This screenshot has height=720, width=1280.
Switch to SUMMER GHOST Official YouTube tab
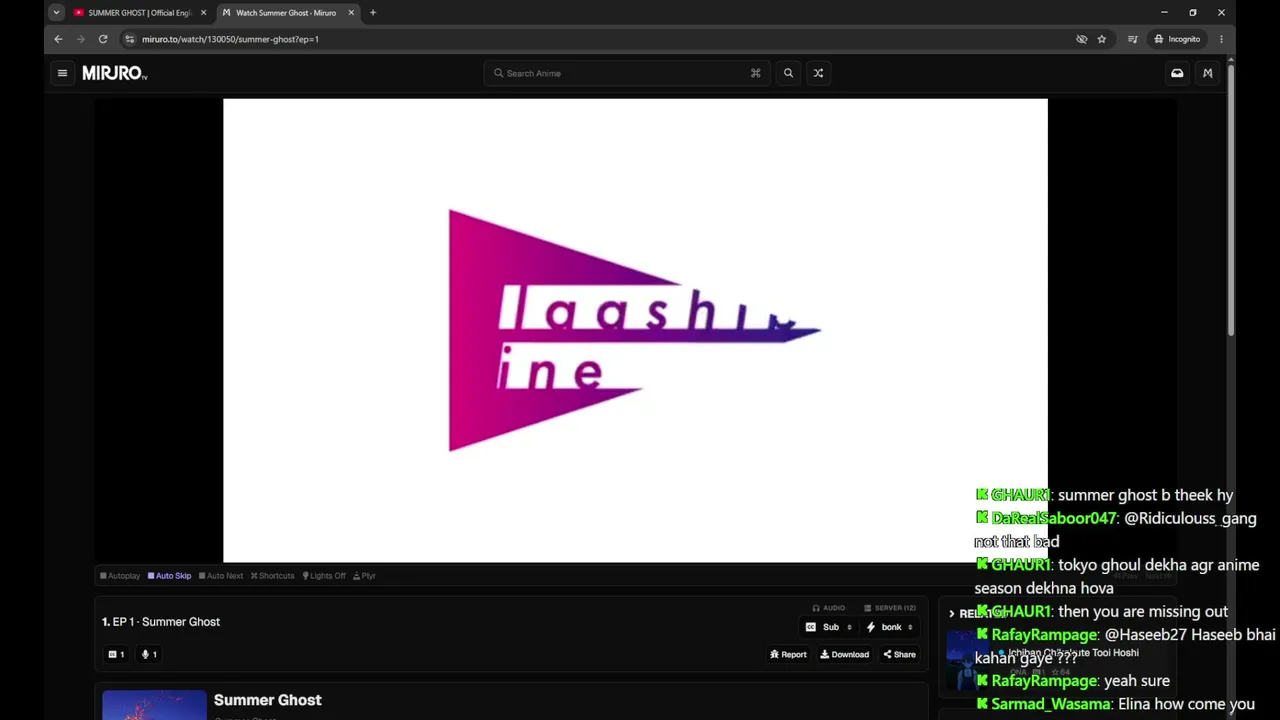(x=139, y=13)
